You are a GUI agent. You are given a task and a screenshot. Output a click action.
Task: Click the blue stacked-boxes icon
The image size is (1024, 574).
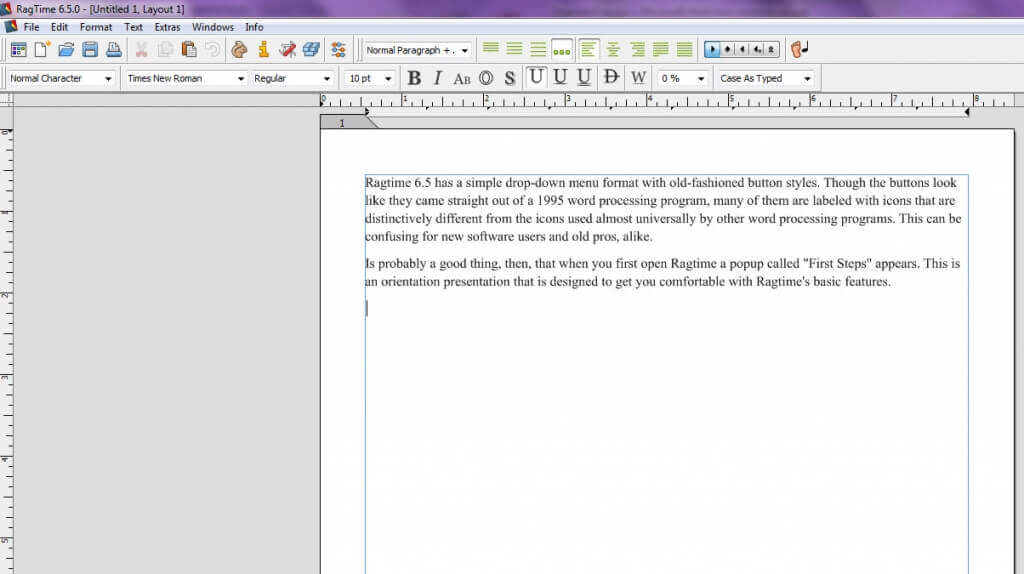coord(311,50)
